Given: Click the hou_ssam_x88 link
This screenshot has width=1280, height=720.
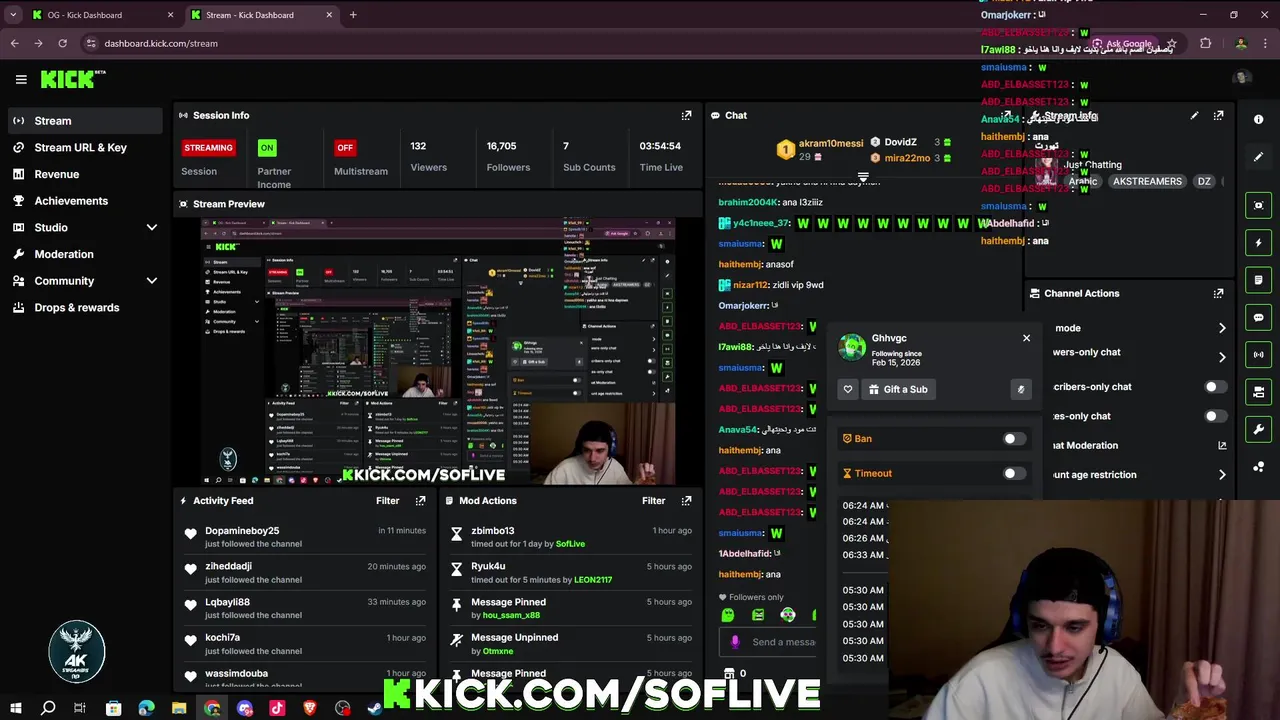Looking at the screenshot, I should [x=511, y=615].
